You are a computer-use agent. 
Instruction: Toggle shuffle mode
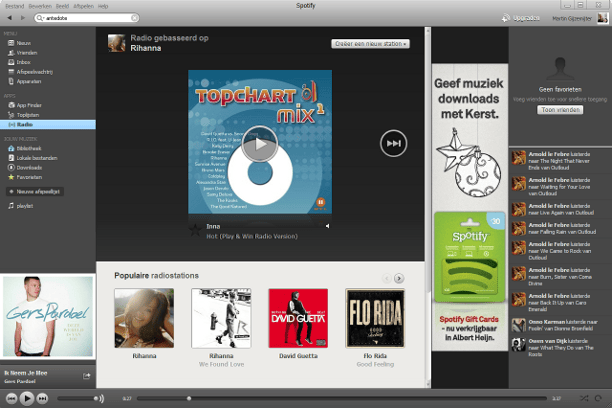pos(584,398)
